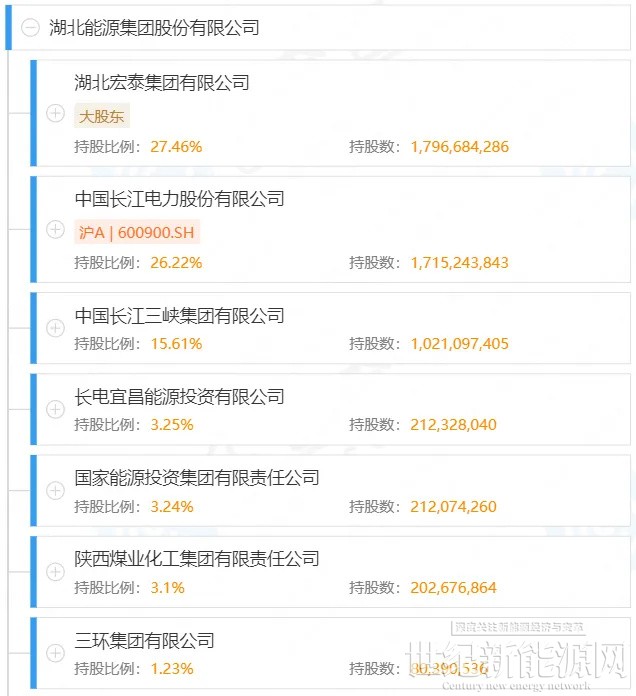The width and height of the screenshot is (636, 696).
Task: Expand the 长电宜昌能源投资有限公司 node
Action: tap(55, 409)
